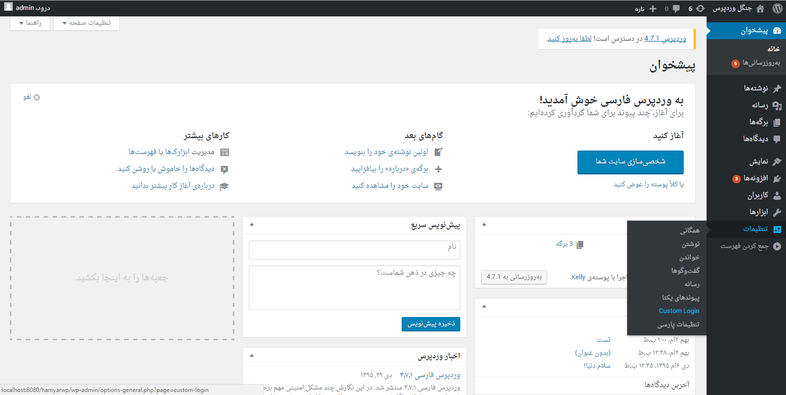This screenshot has width=786, height=395.
Task: Open comments bubble icon in admin bar
Action: coord(676,9)
